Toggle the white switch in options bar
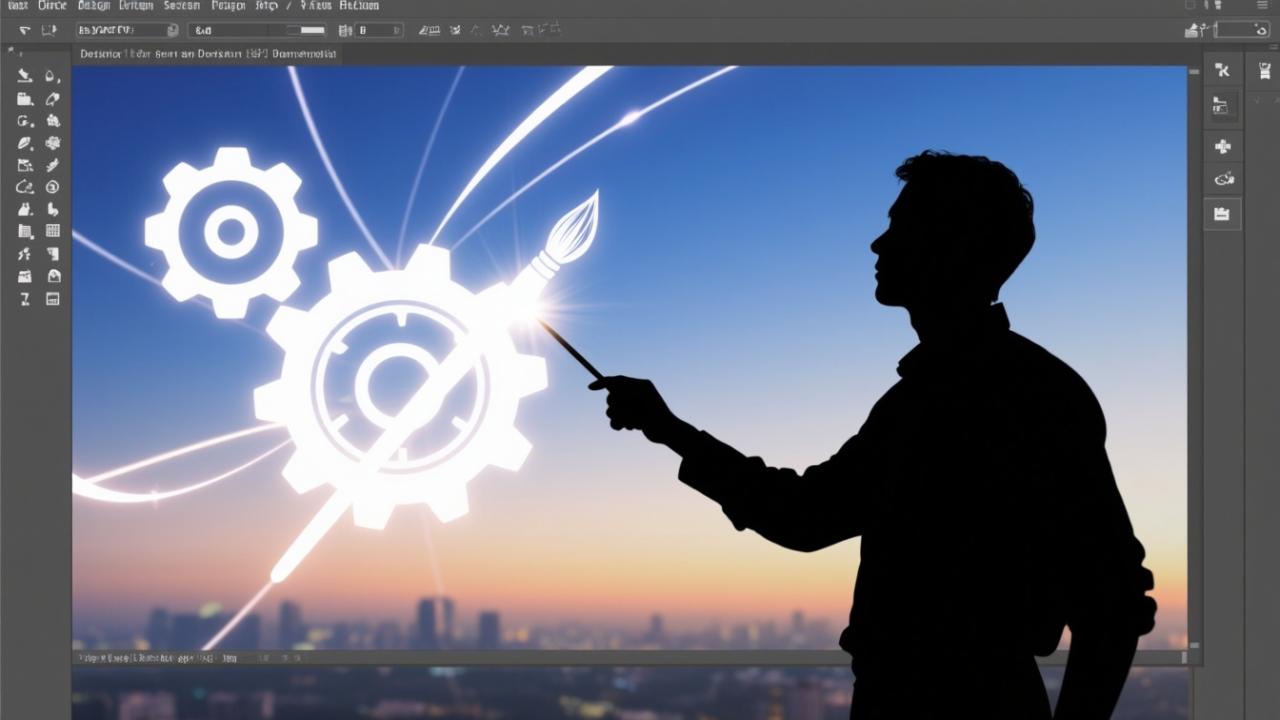The image size is (1280, 720). (x=312, y=31)
